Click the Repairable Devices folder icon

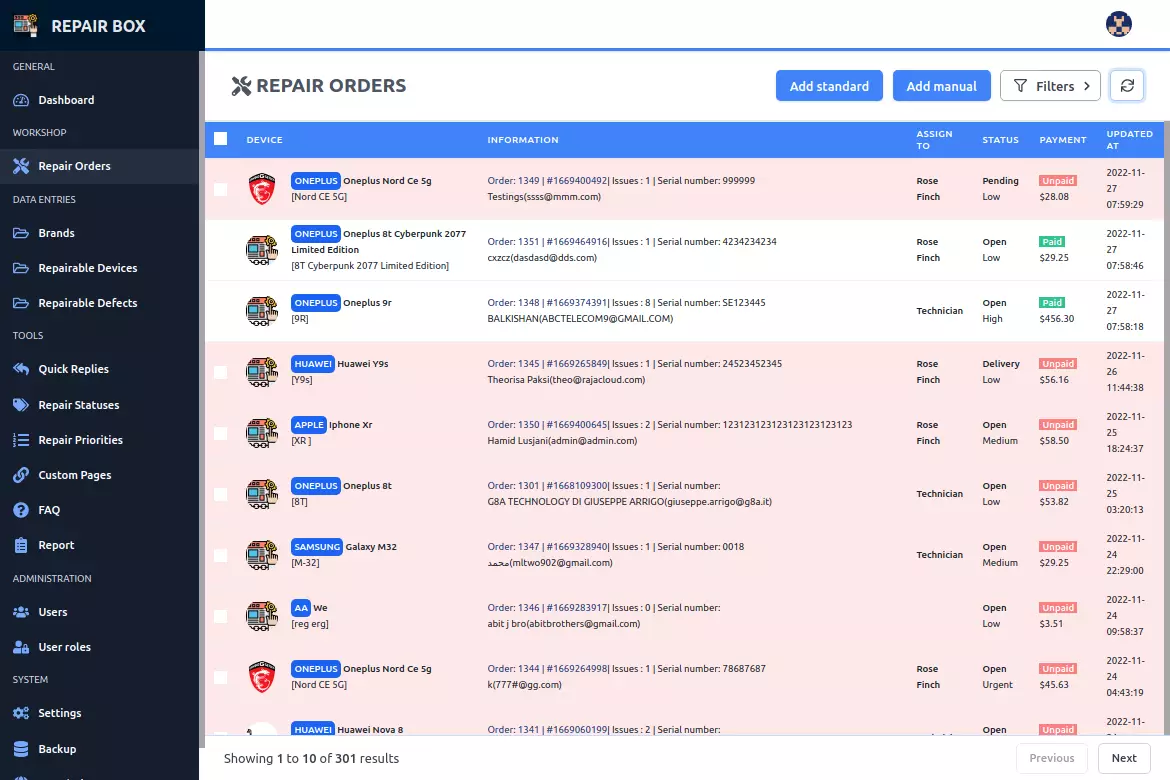(21, 268)
